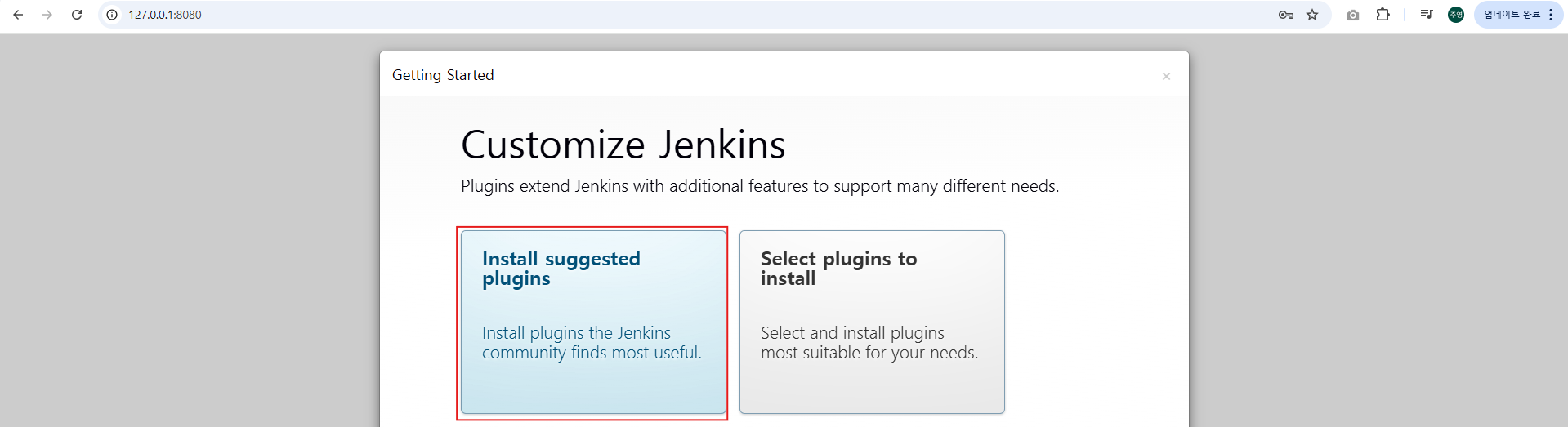Reload the Jenkins page

click(77, 15)
